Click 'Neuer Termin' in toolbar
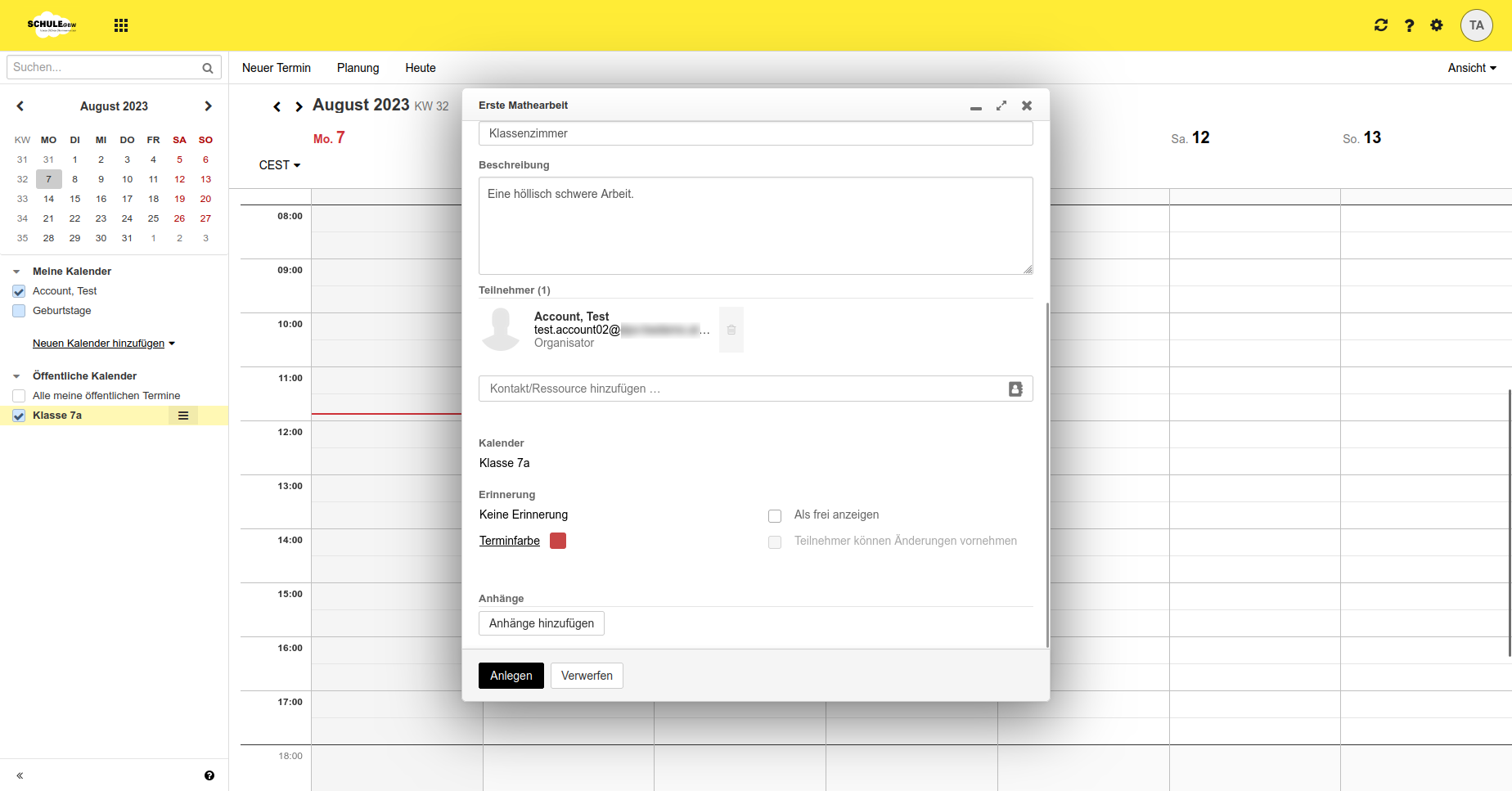 point(277,68)
